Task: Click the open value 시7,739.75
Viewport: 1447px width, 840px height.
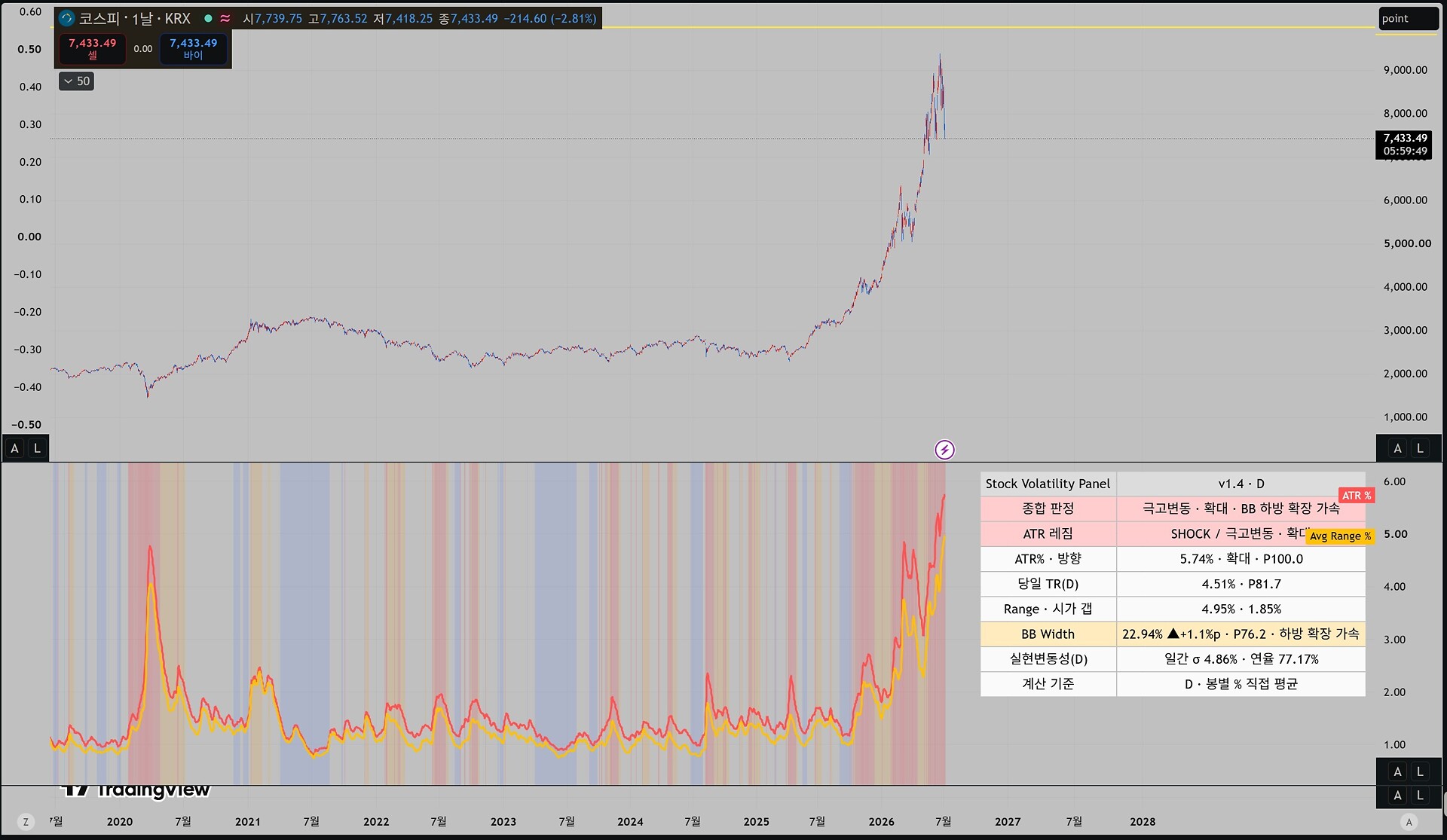Action: coord(272,19)
